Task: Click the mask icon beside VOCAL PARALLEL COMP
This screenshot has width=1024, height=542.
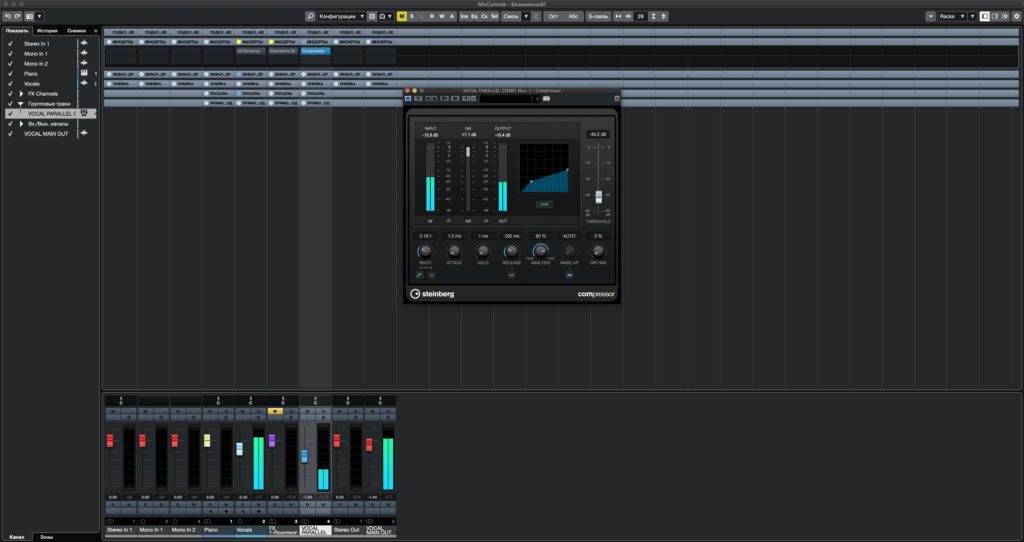Action: click(x=84, y=113)
